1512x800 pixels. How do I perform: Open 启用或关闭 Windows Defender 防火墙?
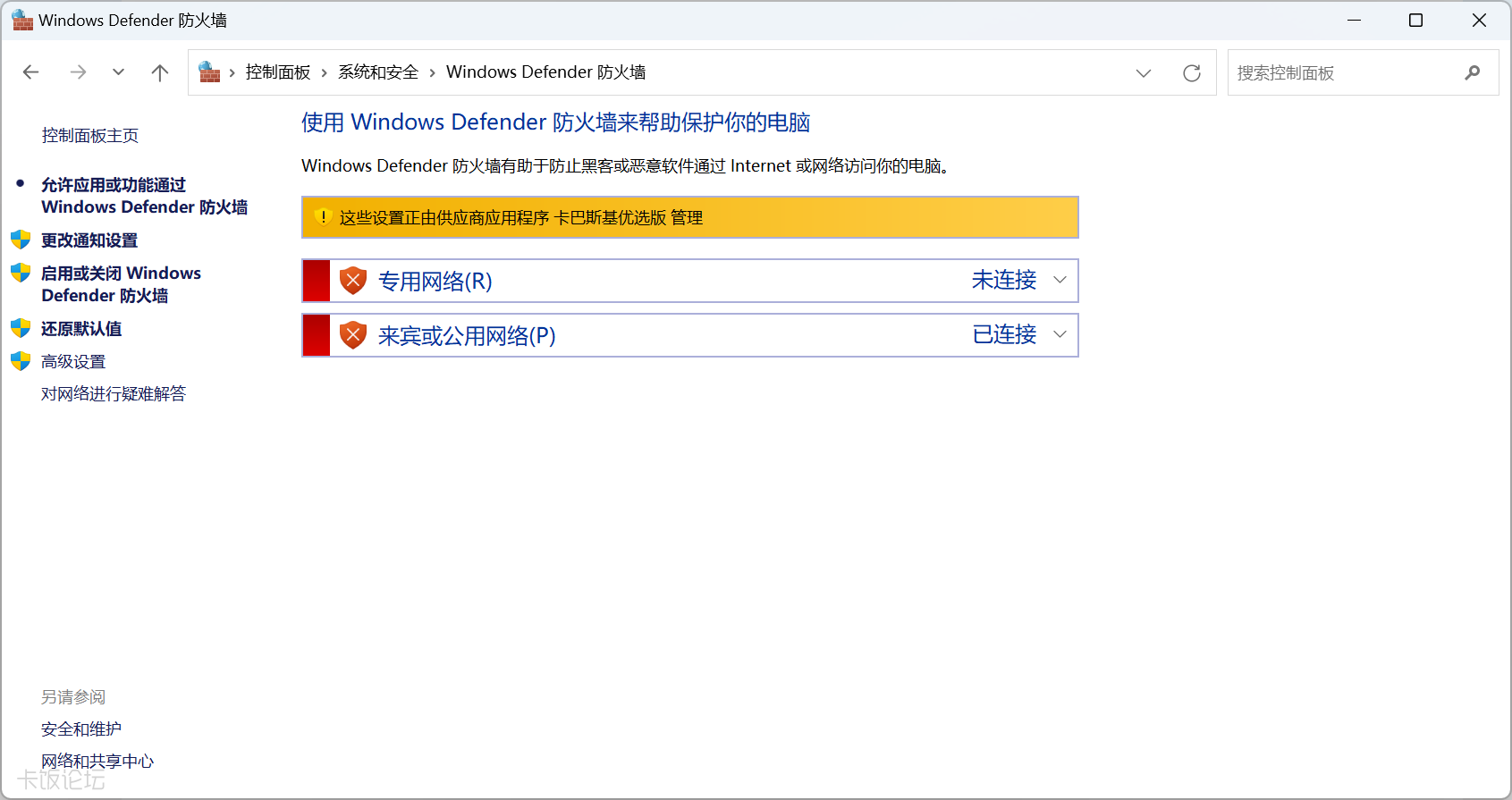(x=121, y=284)
